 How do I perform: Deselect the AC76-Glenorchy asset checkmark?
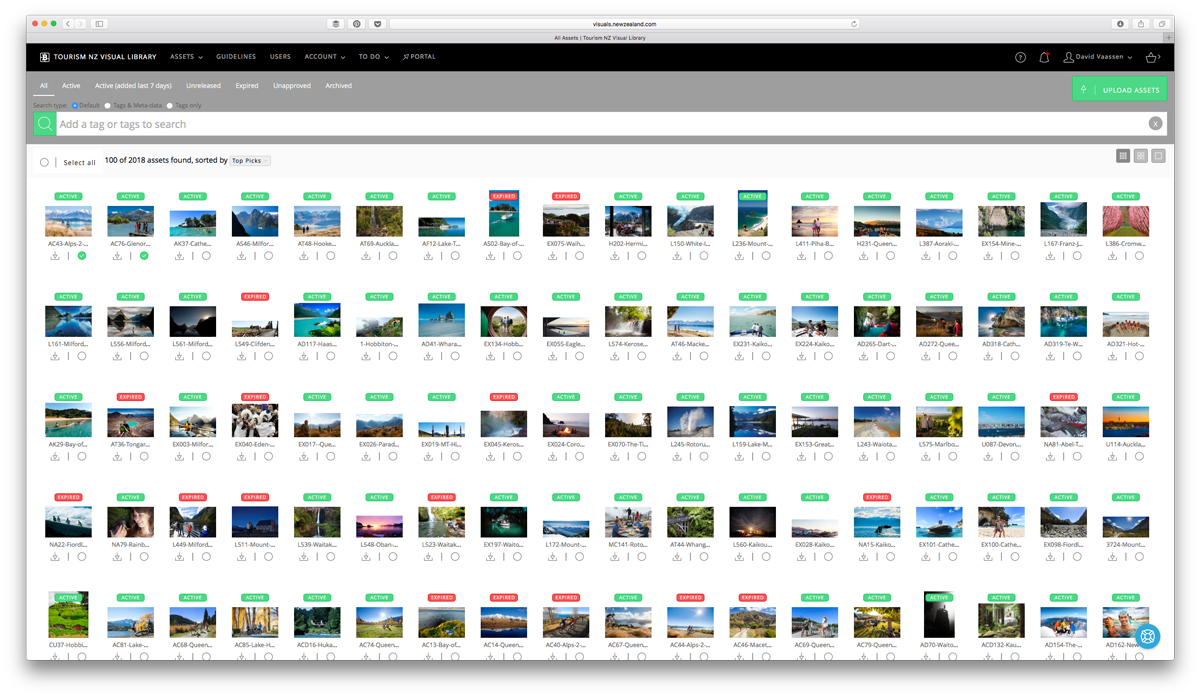pos(144,256)
